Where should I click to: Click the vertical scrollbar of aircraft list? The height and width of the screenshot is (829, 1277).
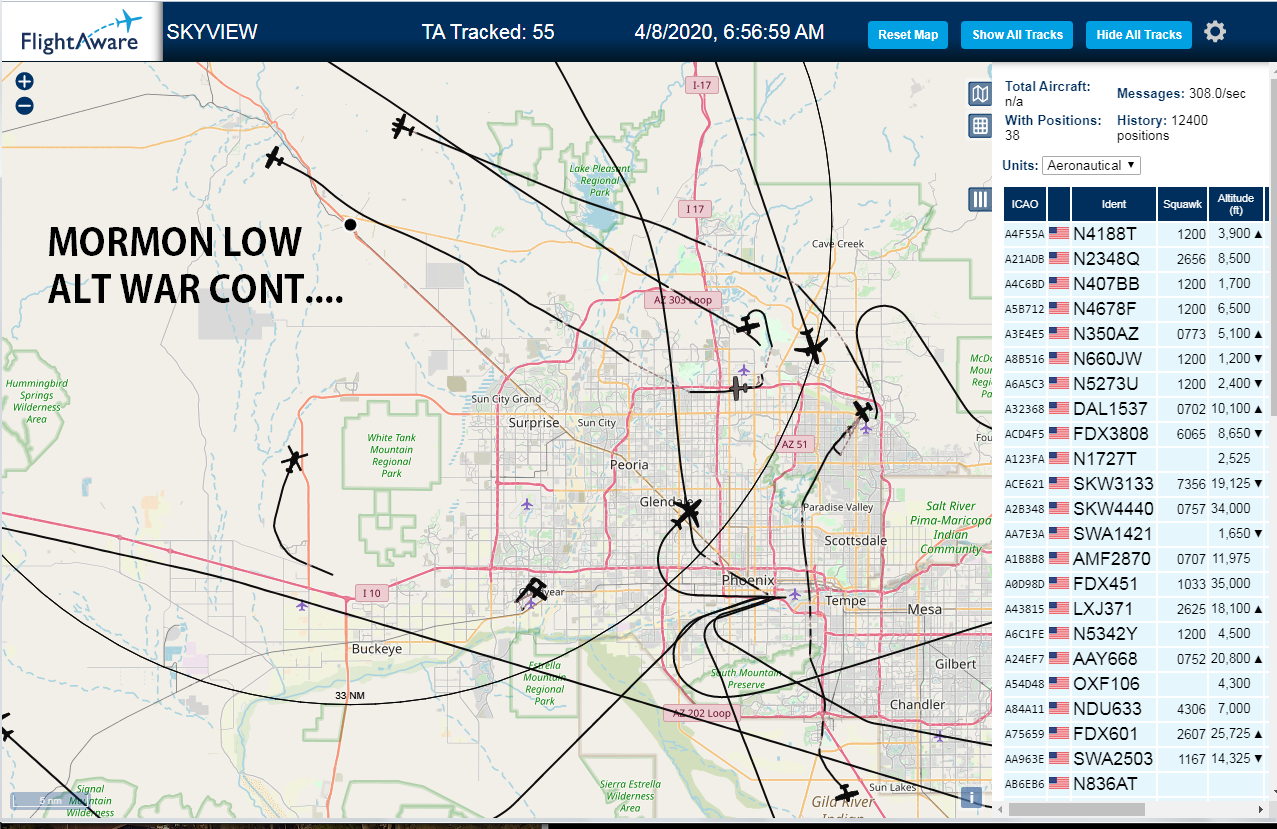tap(1272, 245)
